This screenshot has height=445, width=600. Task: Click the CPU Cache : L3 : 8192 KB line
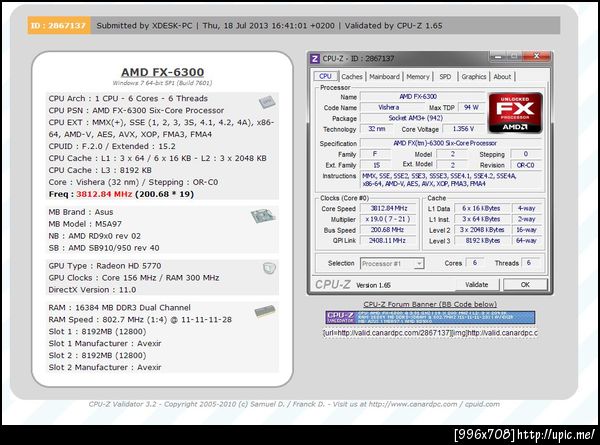(x=100, y=170)
